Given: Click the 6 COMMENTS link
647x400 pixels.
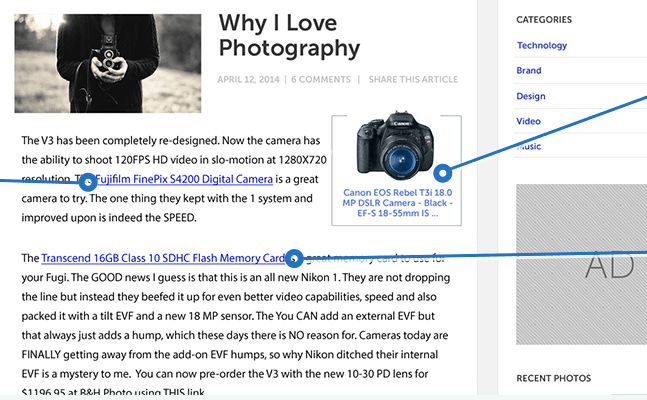Looking at the screenshot, I should (321, 79).
